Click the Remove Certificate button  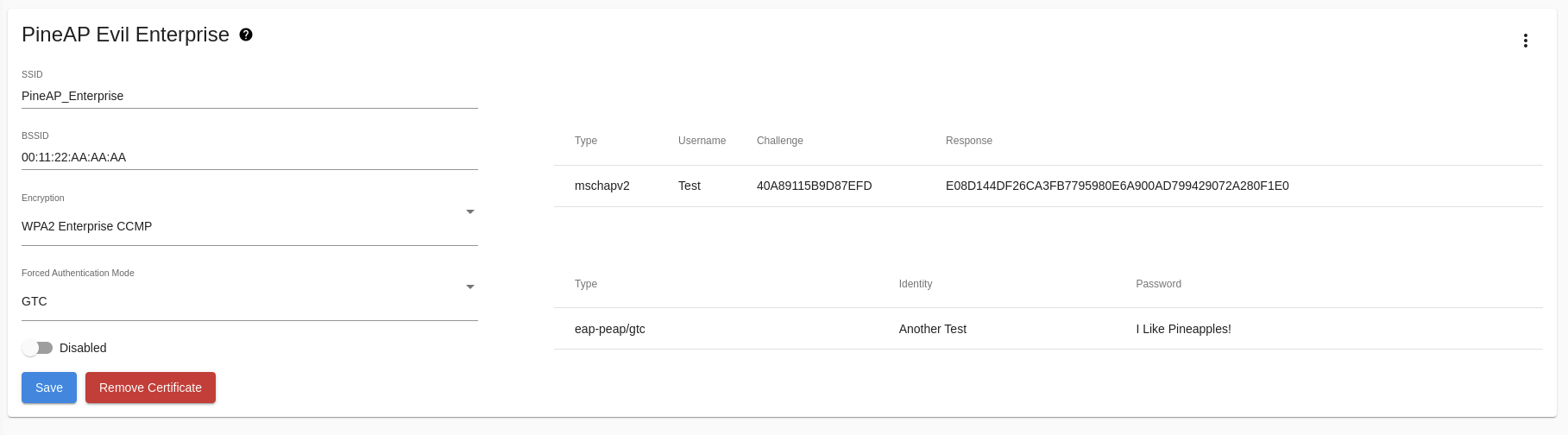pyautogui.click(x=150, y=388)
